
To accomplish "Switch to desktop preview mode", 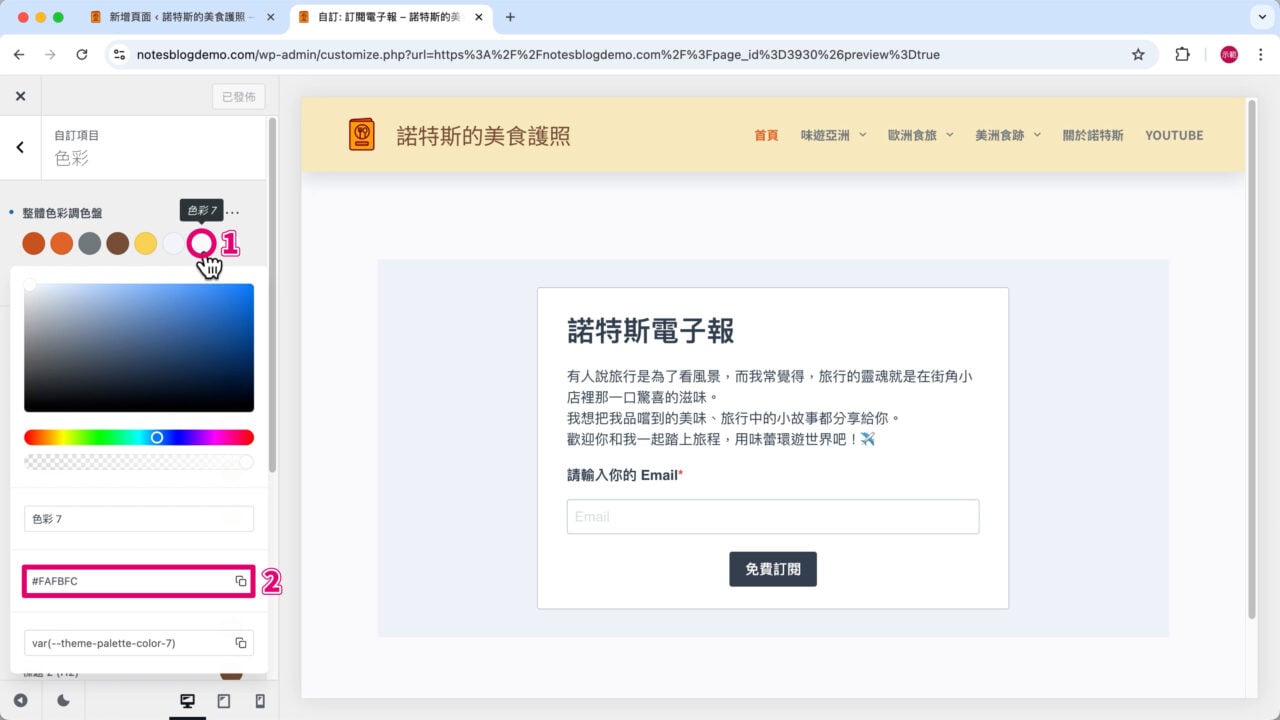I will click(187, 701).
